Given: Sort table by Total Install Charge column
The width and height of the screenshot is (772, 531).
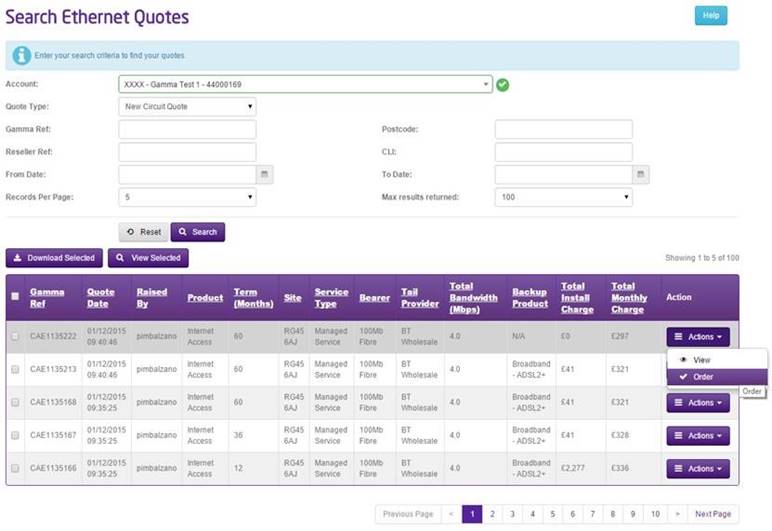Looking at the screenshot, I should pyautogui.click(x=577, y=298).
